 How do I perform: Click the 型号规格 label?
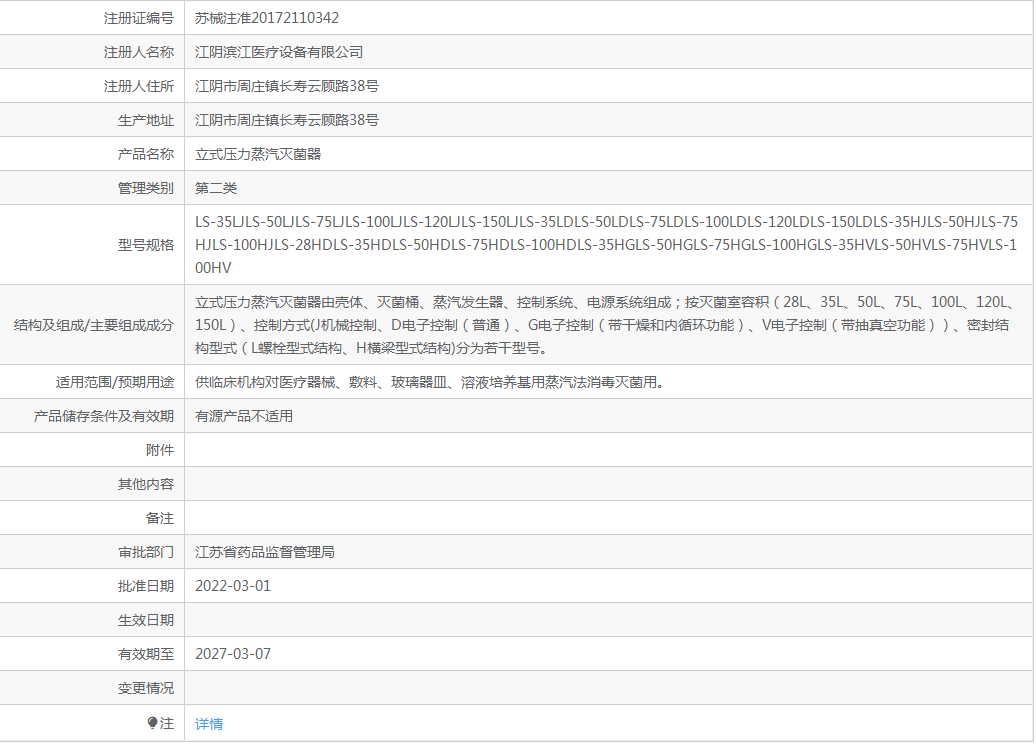tap(146, 245)
